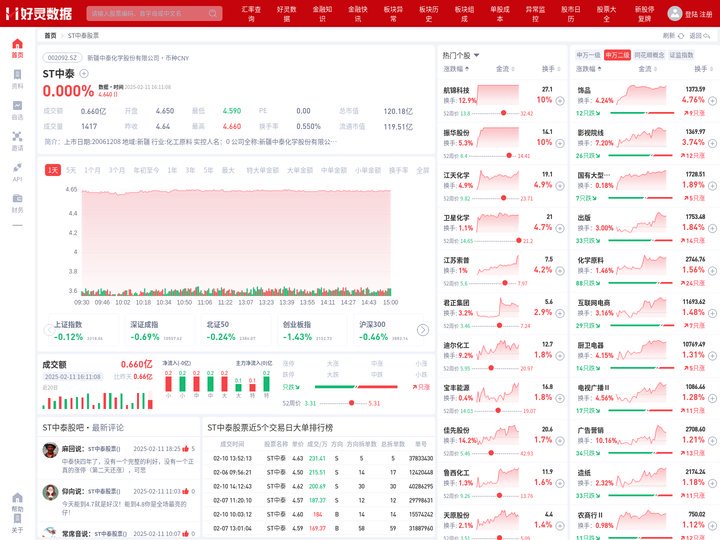This screenshot has width=720, height=540.
Task: Open the 帮助 help icon at sidebar bottom
Action: click(x=17, y=498)
